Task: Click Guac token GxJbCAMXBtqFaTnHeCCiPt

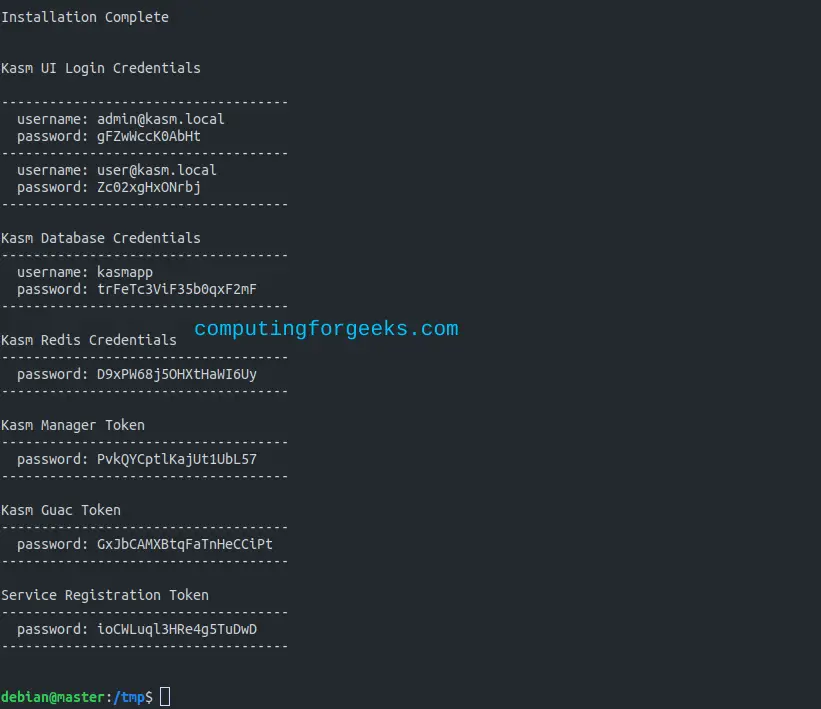Action: pyautogui.click(x=185, y=545)
